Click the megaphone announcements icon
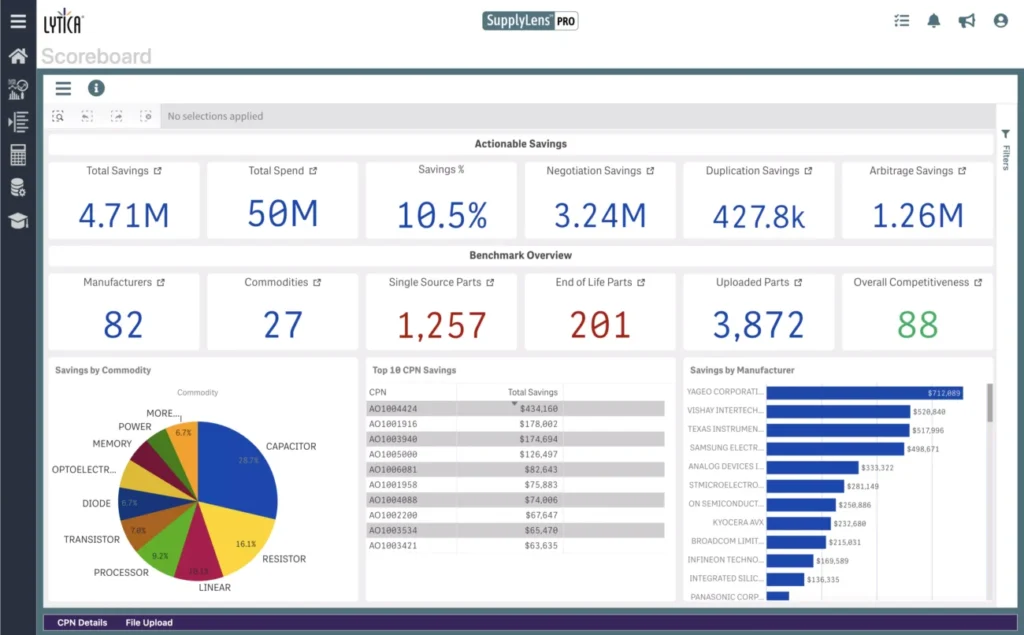Viewport: 1024px width, 635px height. [967, 20]
